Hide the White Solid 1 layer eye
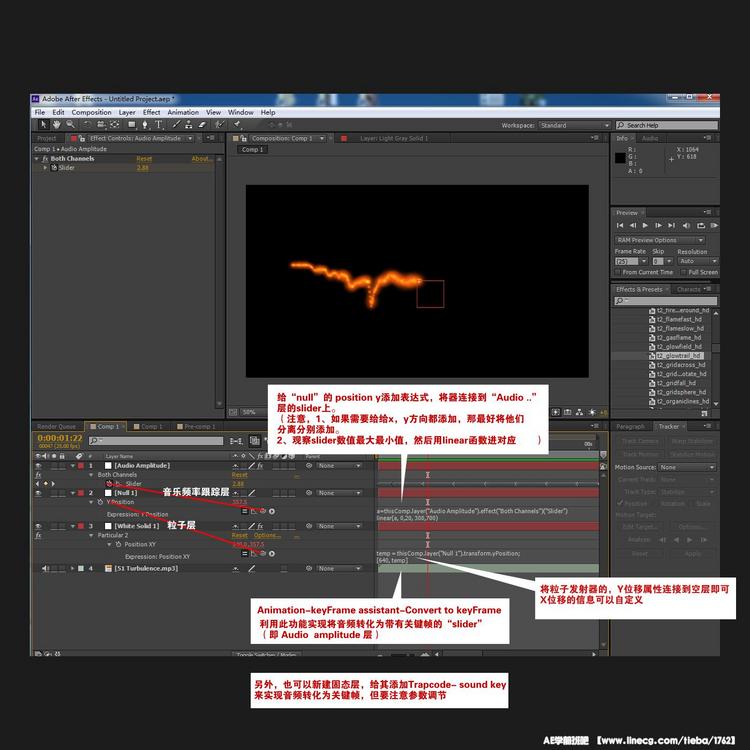This screenshot has width=750, height=750. point(38,526)
